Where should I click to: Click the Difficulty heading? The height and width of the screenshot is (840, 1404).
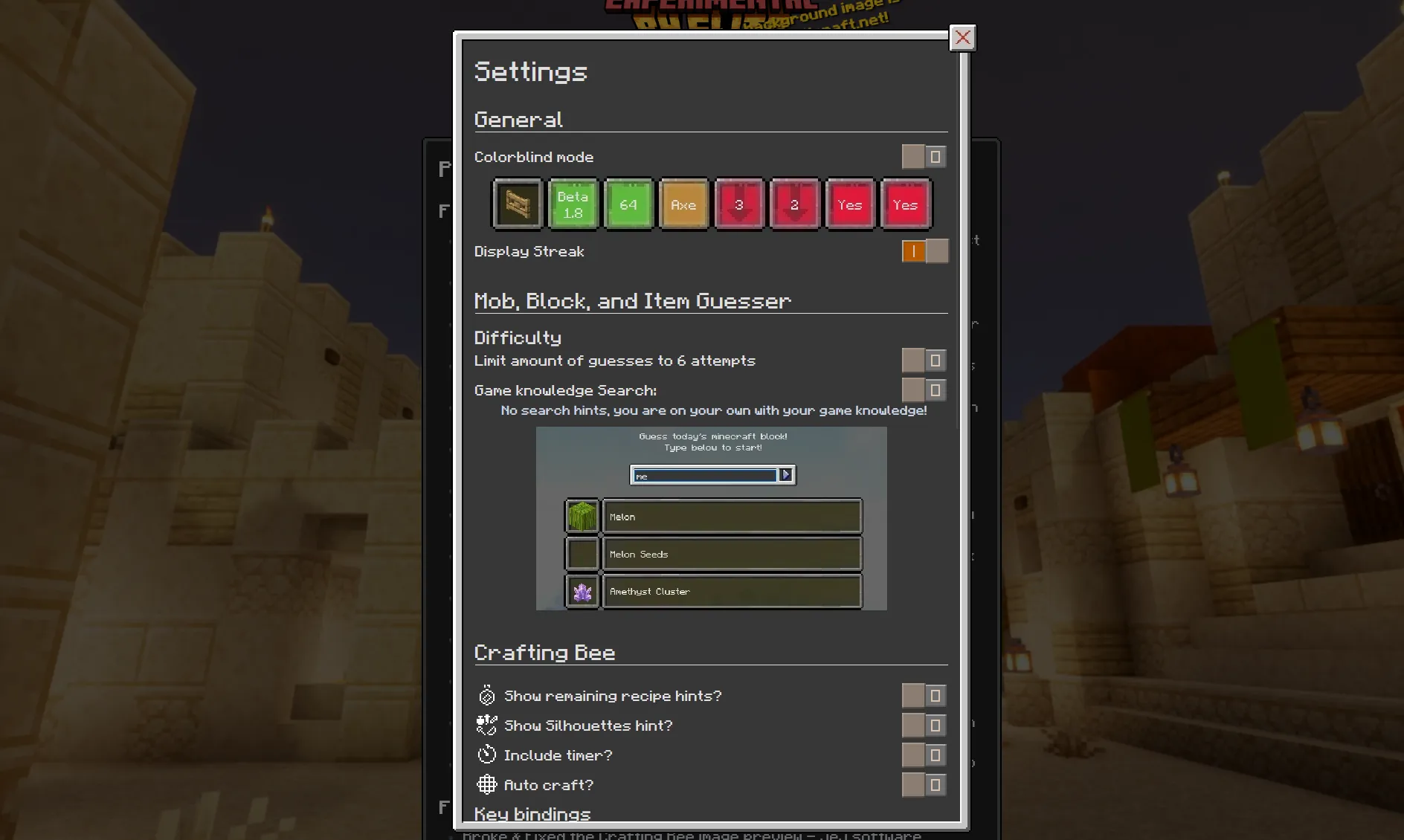click(x=518, y=338)
